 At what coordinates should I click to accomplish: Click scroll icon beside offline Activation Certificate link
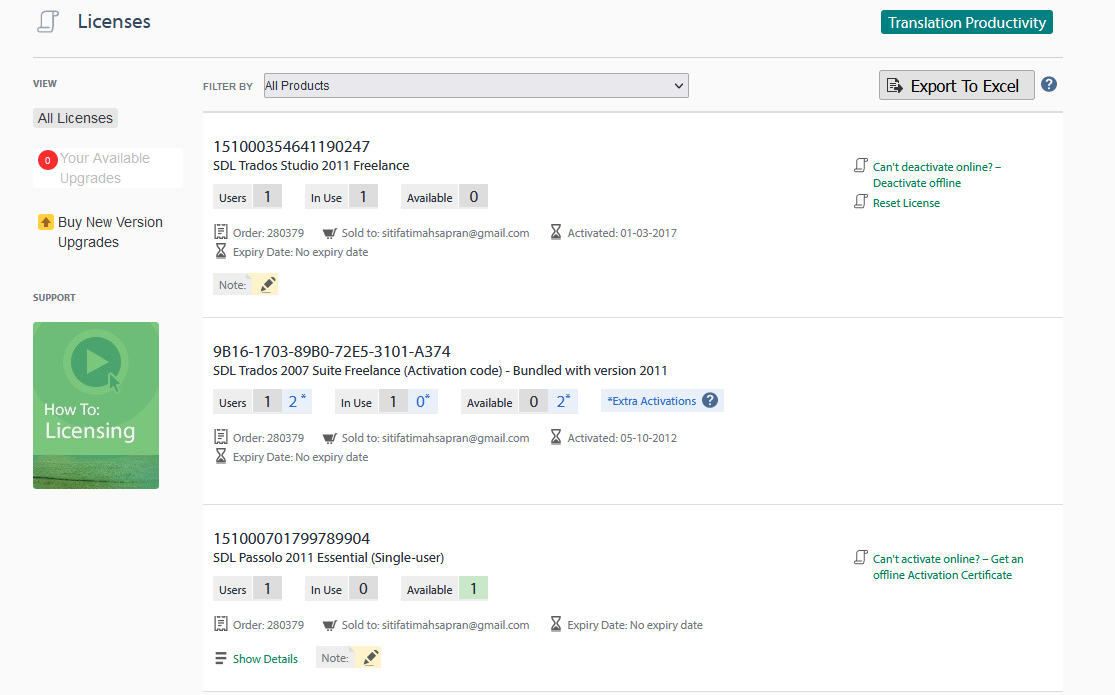pos(860,558)
